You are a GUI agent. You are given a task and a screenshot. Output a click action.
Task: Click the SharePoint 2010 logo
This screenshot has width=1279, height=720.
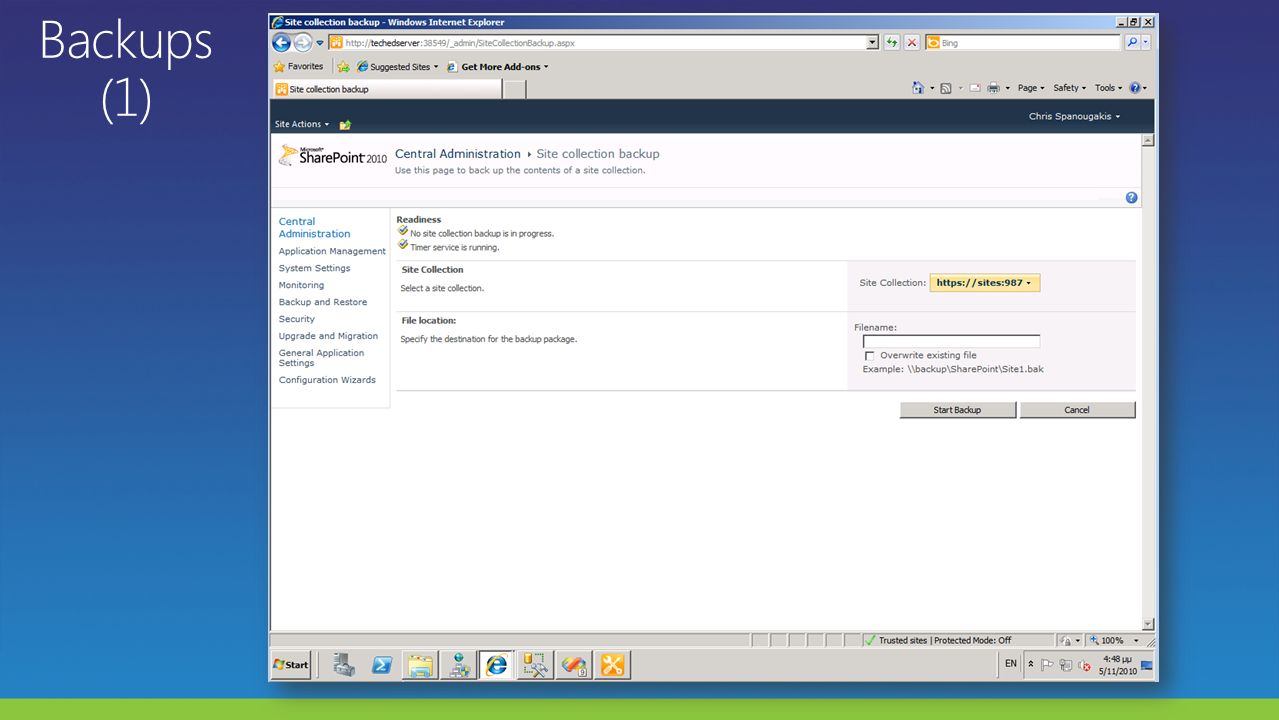[333, 156]
